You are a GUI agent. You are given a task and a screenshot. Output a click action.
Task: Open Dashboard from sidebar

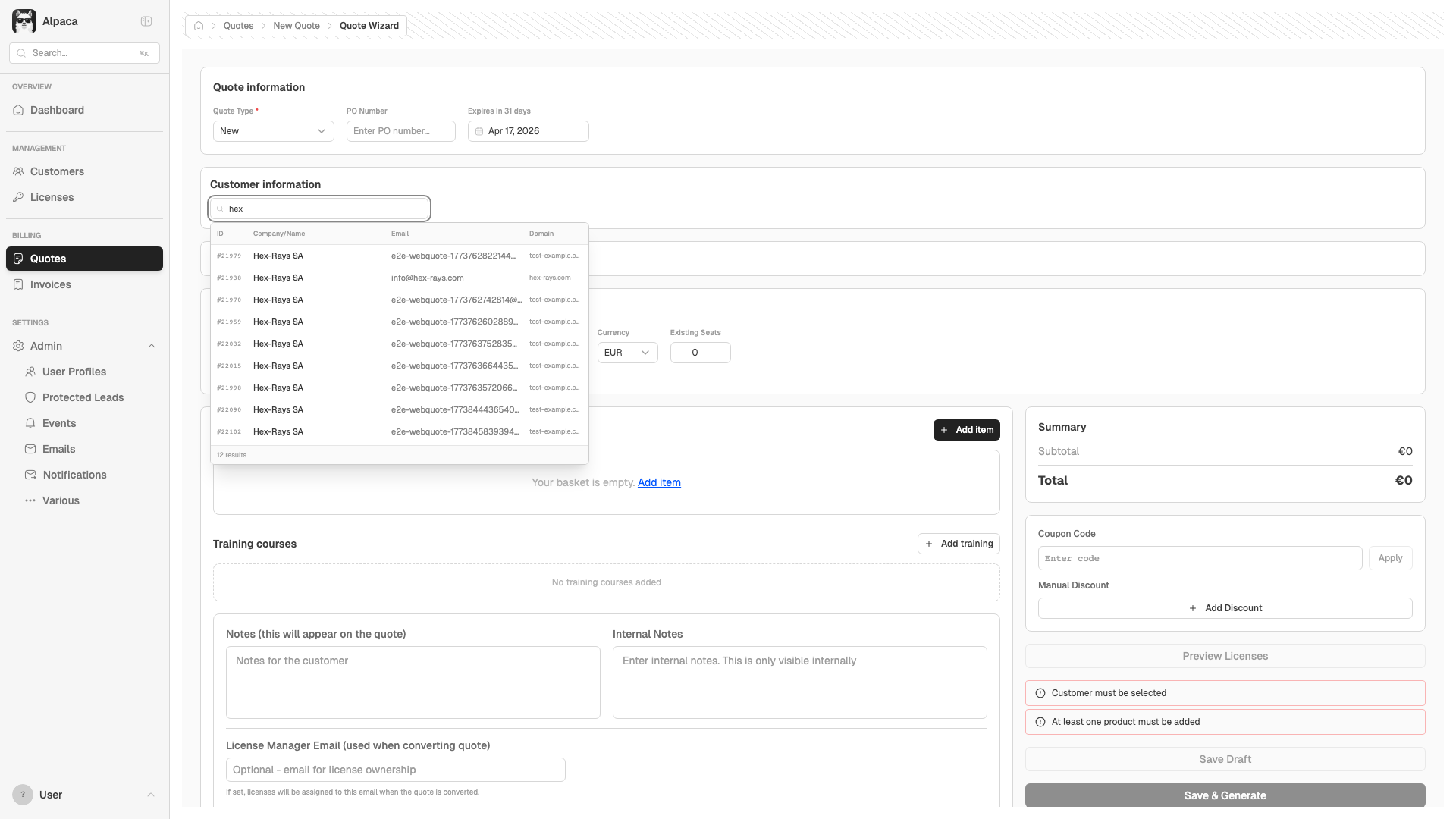pyautogui.click(x=57, y=110)
